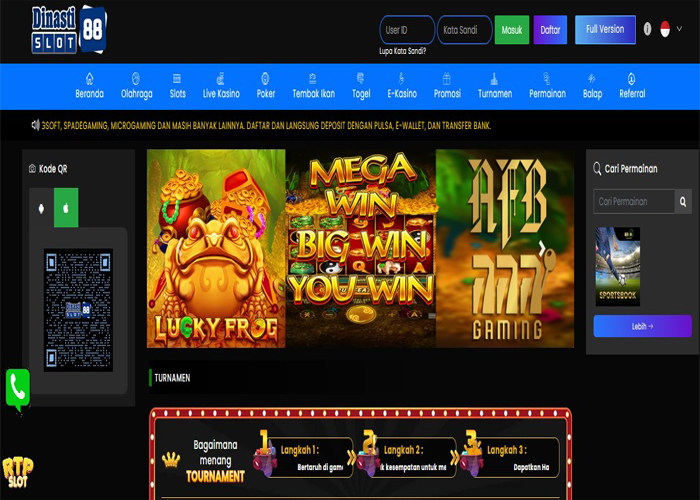The image size is (700, 500).
Task: Select the Indonesian flag language icon
Action: coord(665,29)
